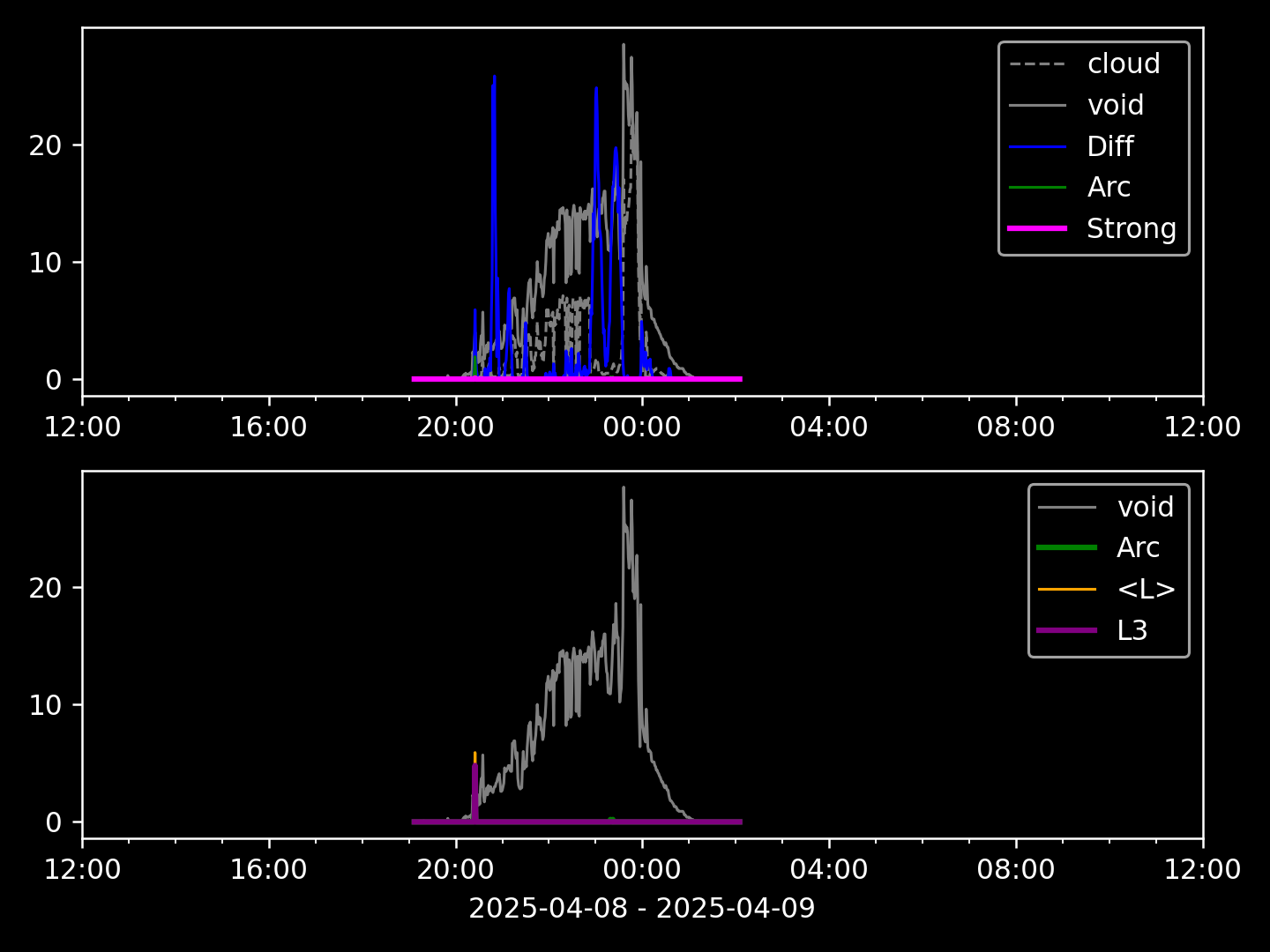Click the '<L>' legend label in bottom plot
Image resolution: width=1270 pixels, height=952 pixels.
(1147, 590)
